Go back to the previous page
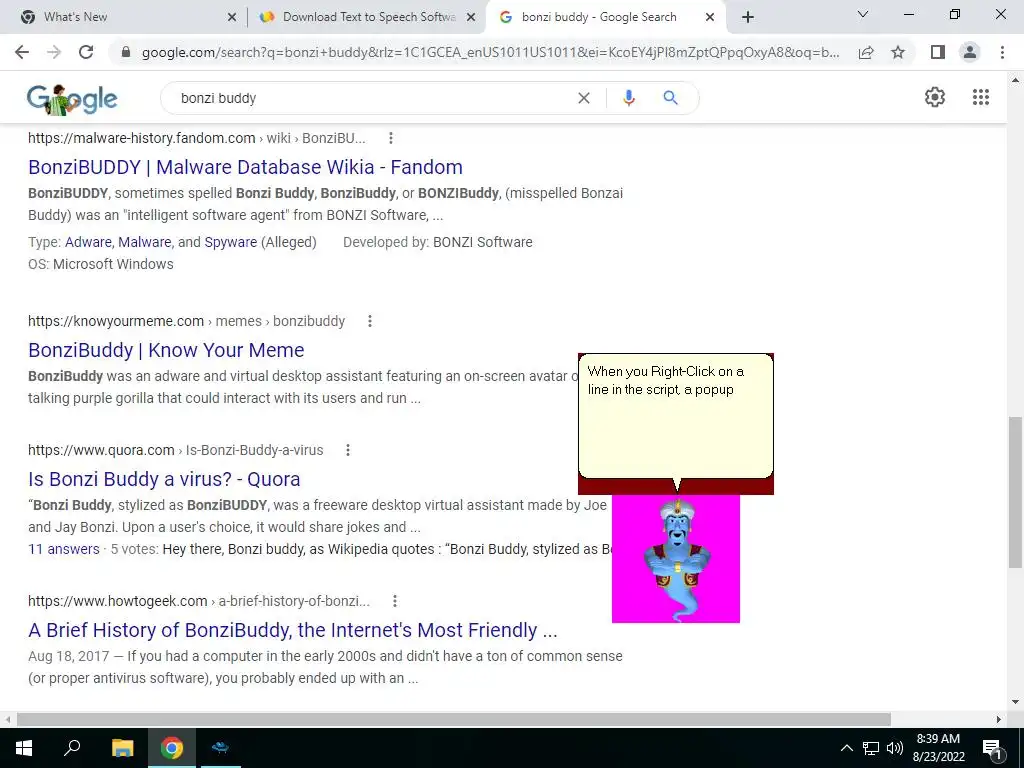Viewport: 1024px width, 768px height. 22,52
